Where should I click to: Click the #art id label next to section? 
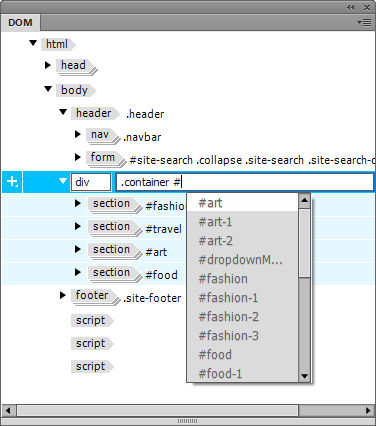[156, 252]
